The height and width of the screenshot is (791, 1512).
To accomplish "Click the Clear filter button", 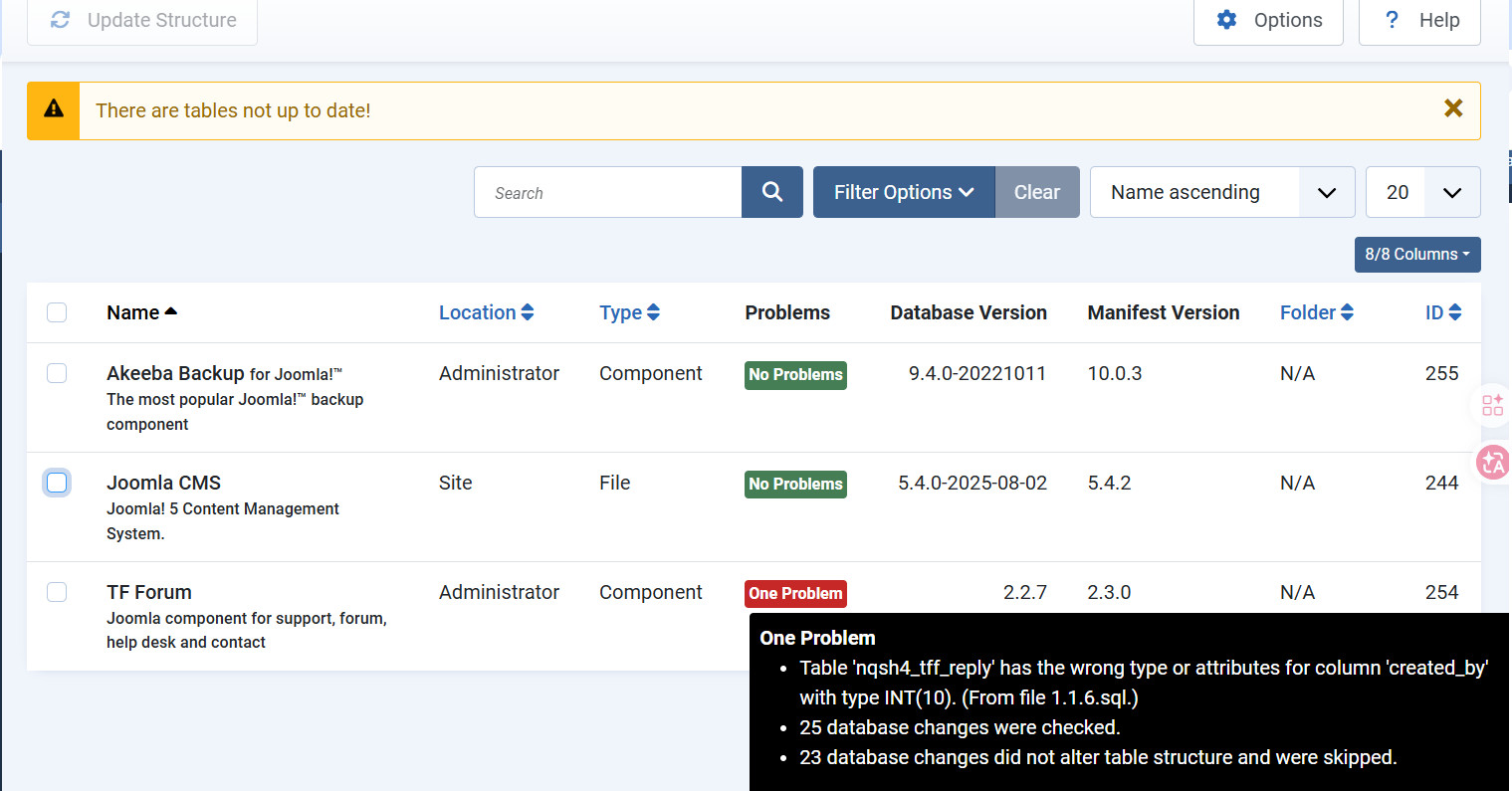I will (1036, 192).
